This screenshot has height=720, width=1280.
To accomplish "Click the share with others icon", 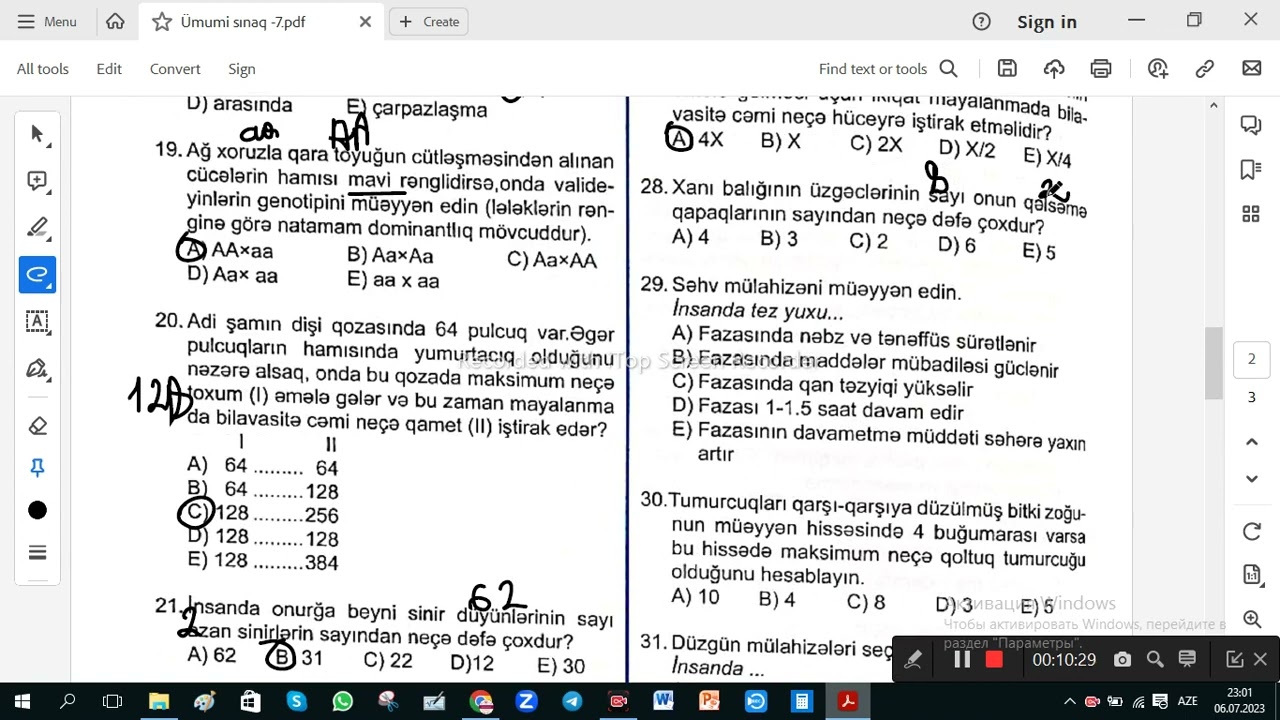I will (1158, 68).
